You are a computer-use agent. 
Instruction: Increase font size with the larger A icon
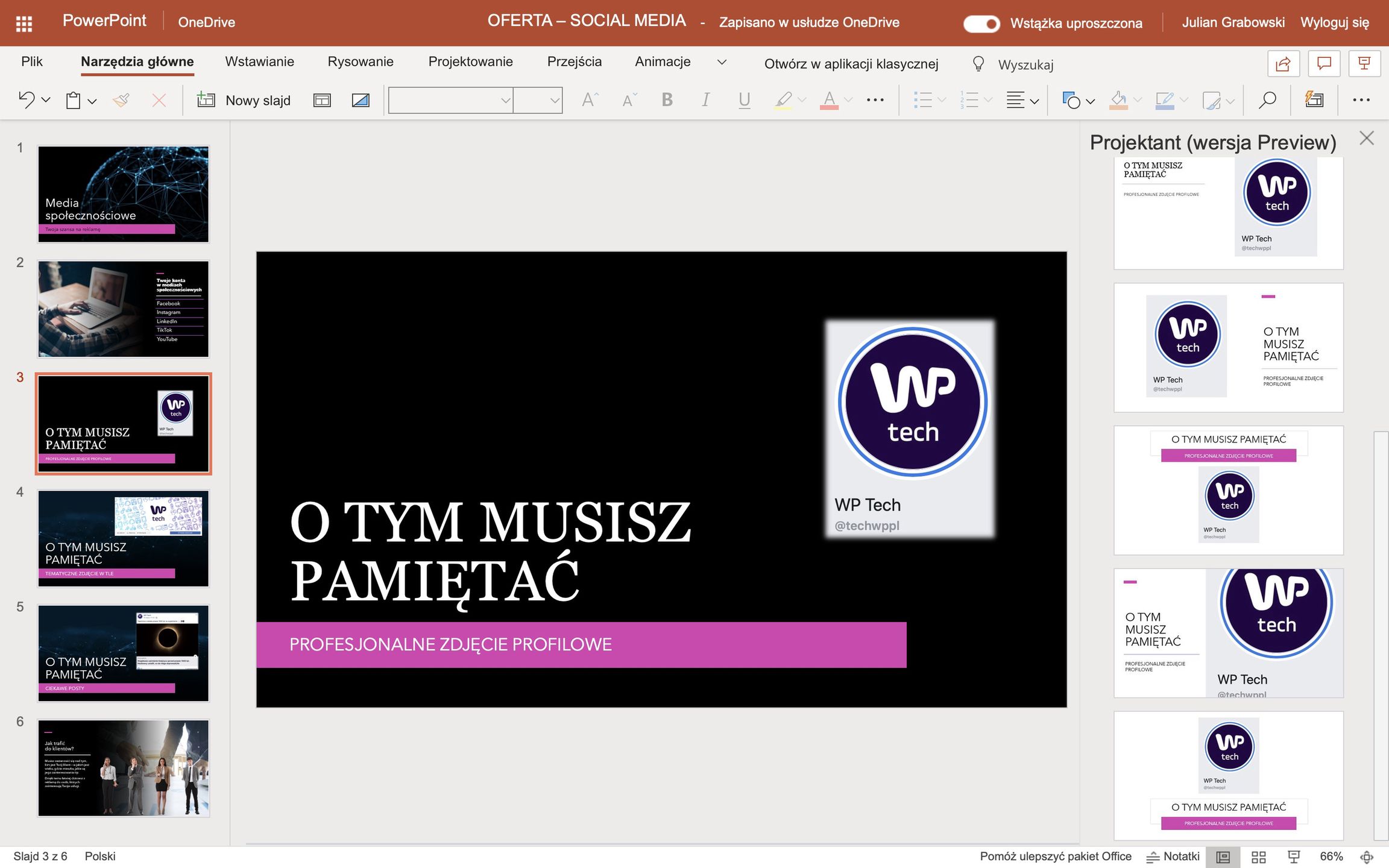click(x=590, y=100)
